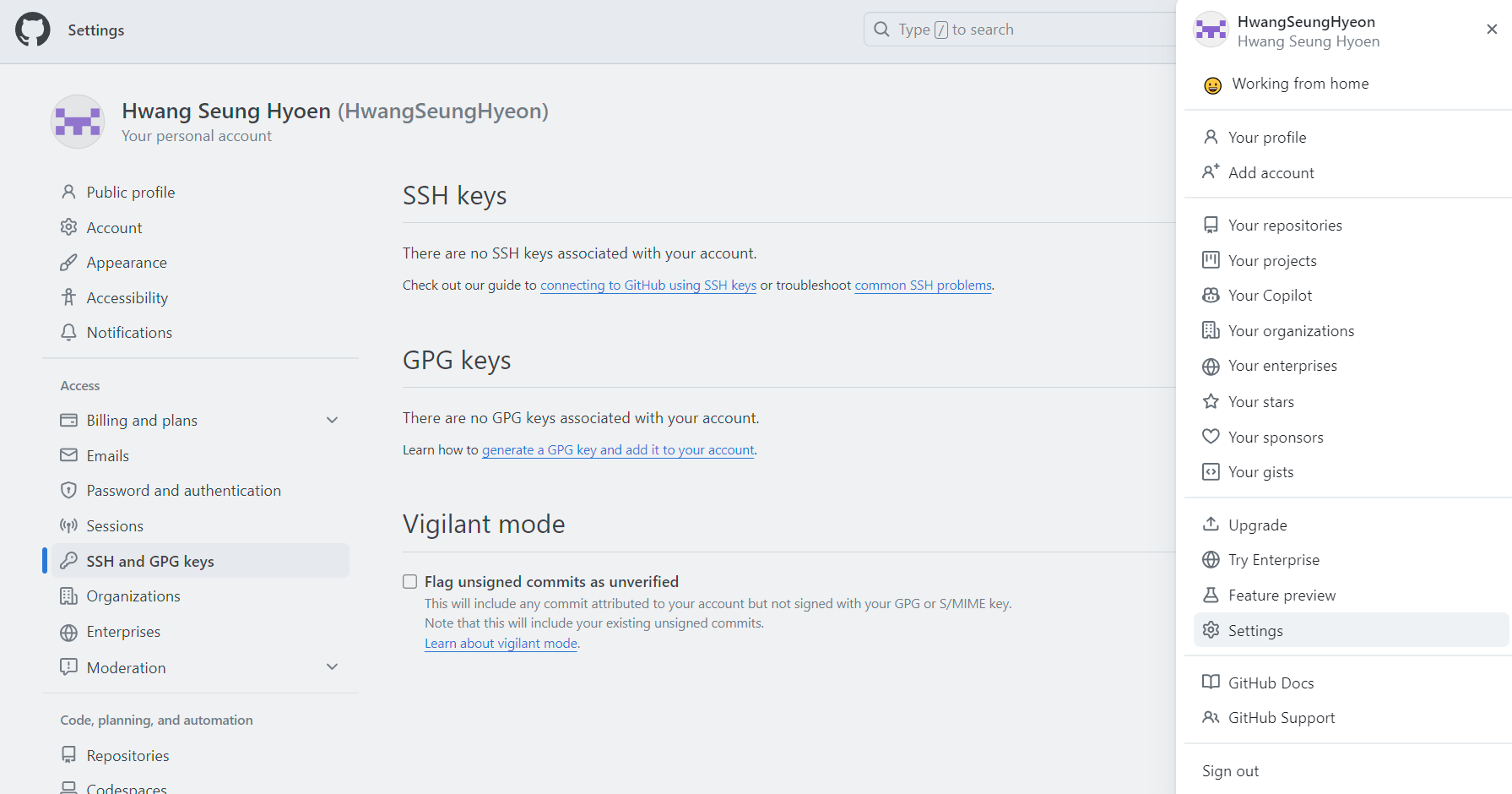Click the gear icon beside Account

point(68,227)
